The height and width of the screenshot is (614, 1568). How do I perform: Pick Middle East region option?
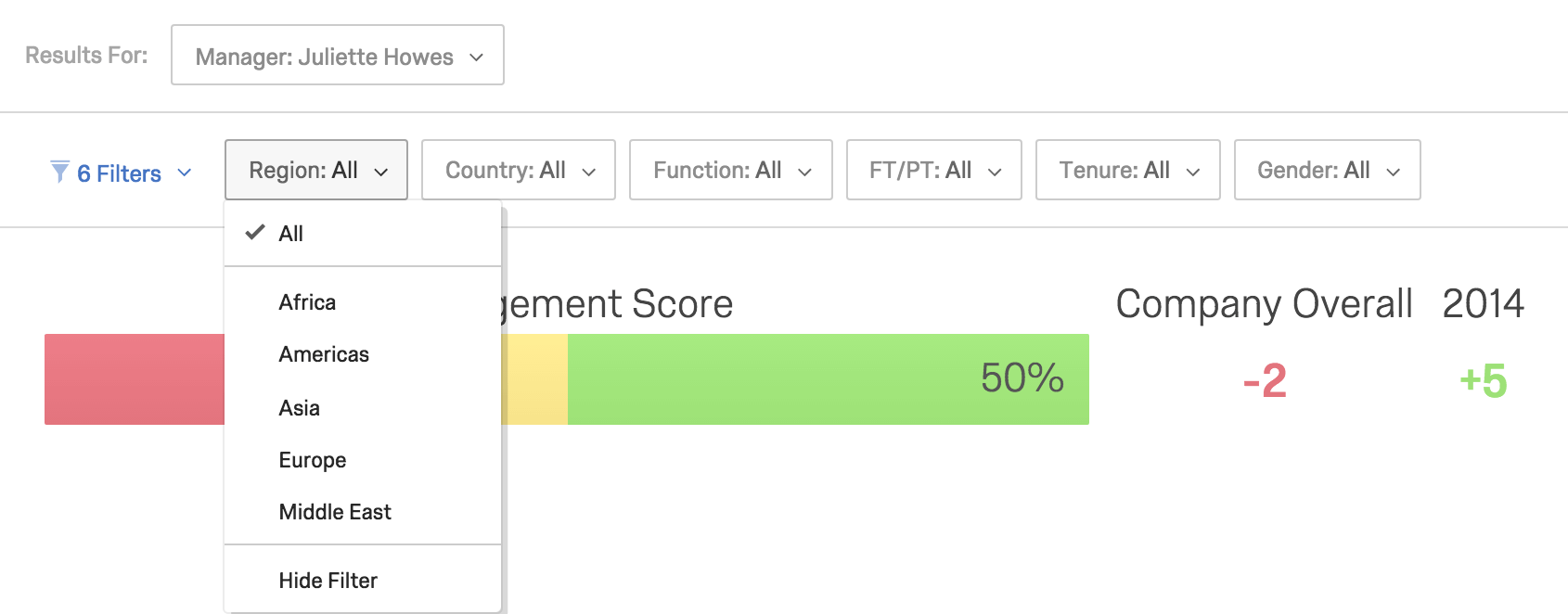click(363, 512)
